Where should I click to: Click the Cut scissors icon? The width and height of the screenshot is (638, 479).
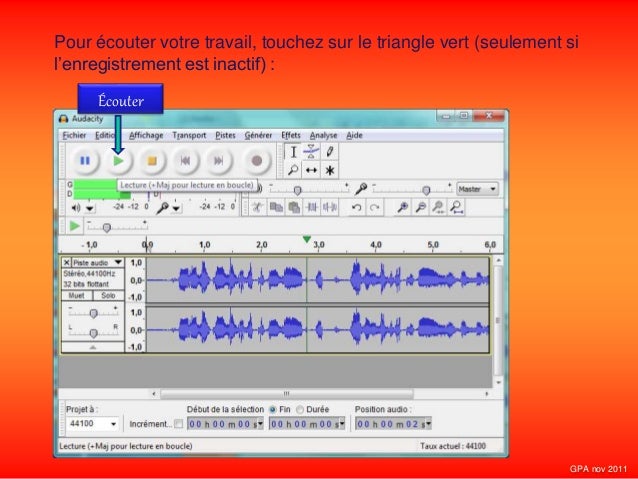(x=257, y=208)
